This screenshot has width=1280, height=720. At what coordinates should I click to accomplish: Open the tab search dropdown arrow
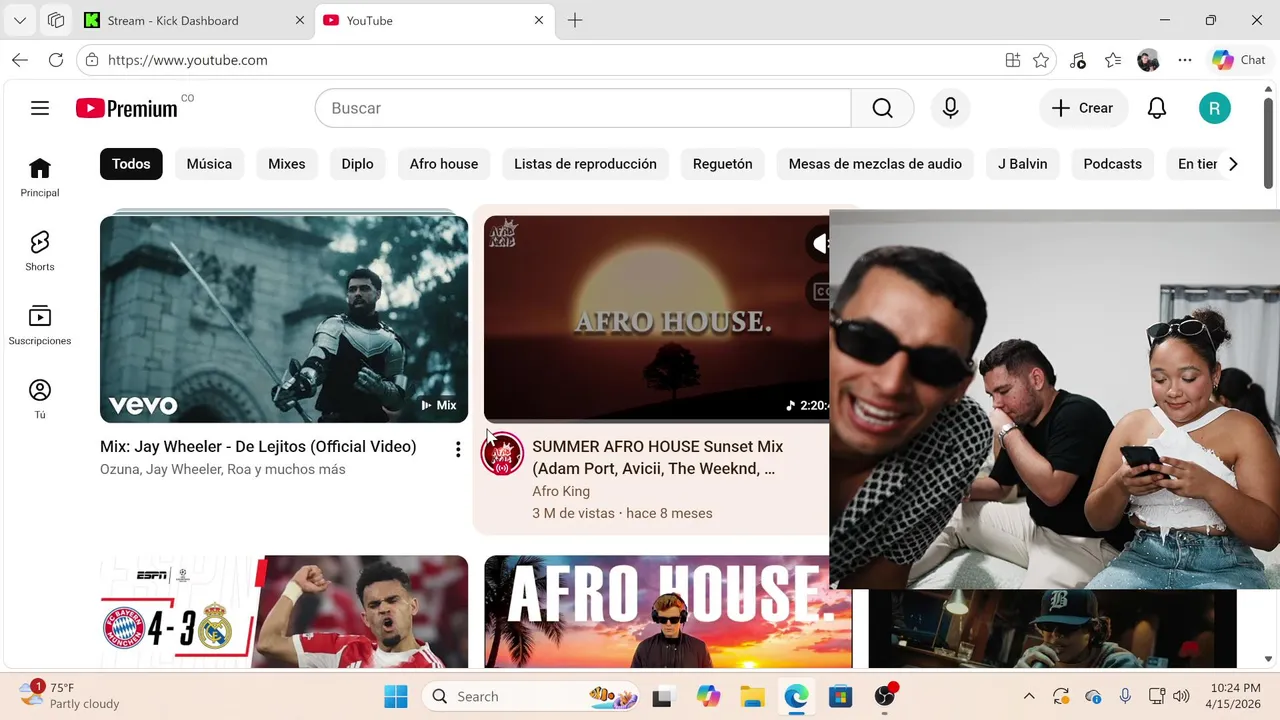pyautogui.click(x=20, y=20)
